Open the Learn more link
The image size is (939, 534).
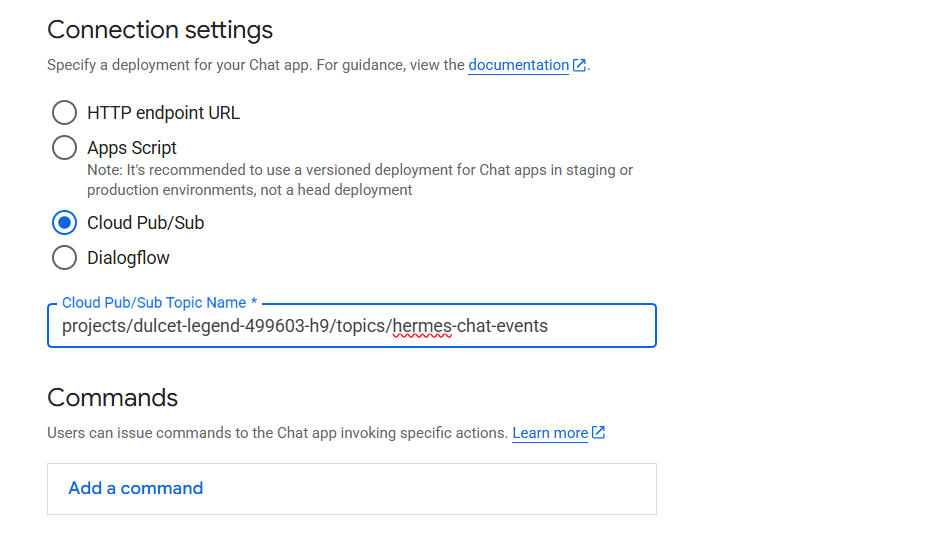(x=550, y=433)
